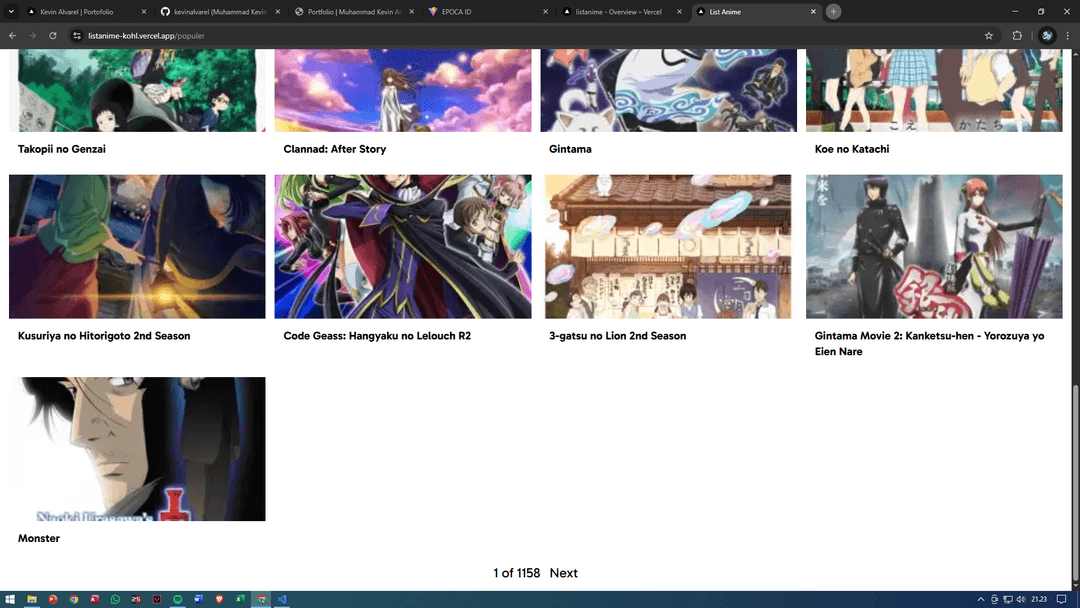Screen dimensions: 1080x608
Task: Open the browser profile avatar
Action: point(1047,35)
